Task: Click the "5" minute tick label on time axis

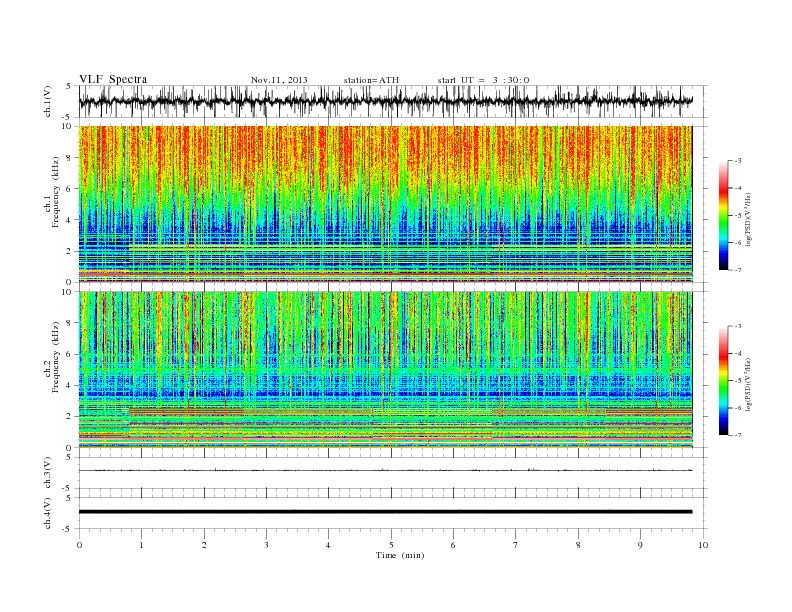Action: tap(391, 545)
